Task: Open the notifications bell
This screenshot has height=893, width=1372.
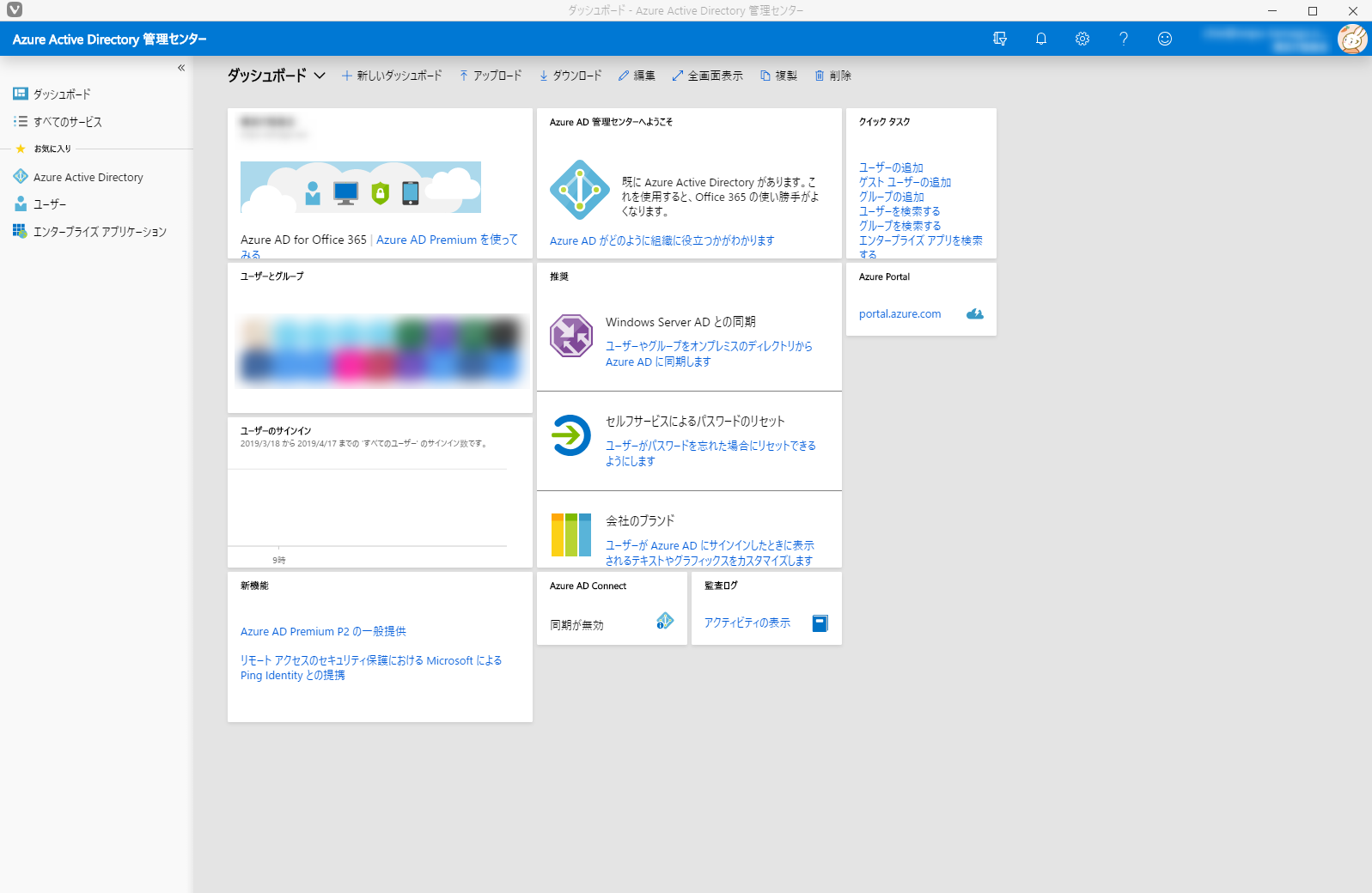Action: tap(1040, 39)
